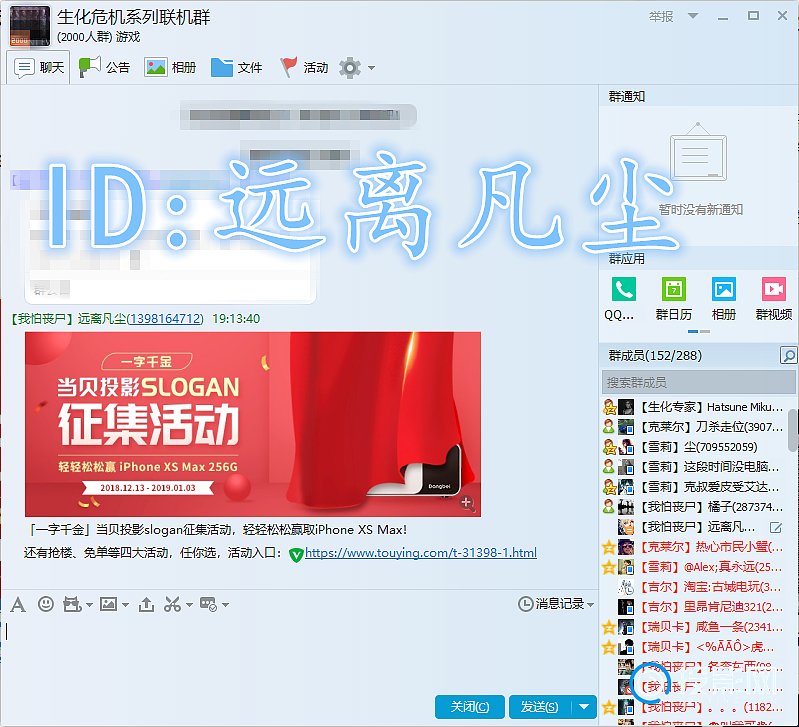Open the 群日历 calendar app
799x727 pixels.
[673, 299]
